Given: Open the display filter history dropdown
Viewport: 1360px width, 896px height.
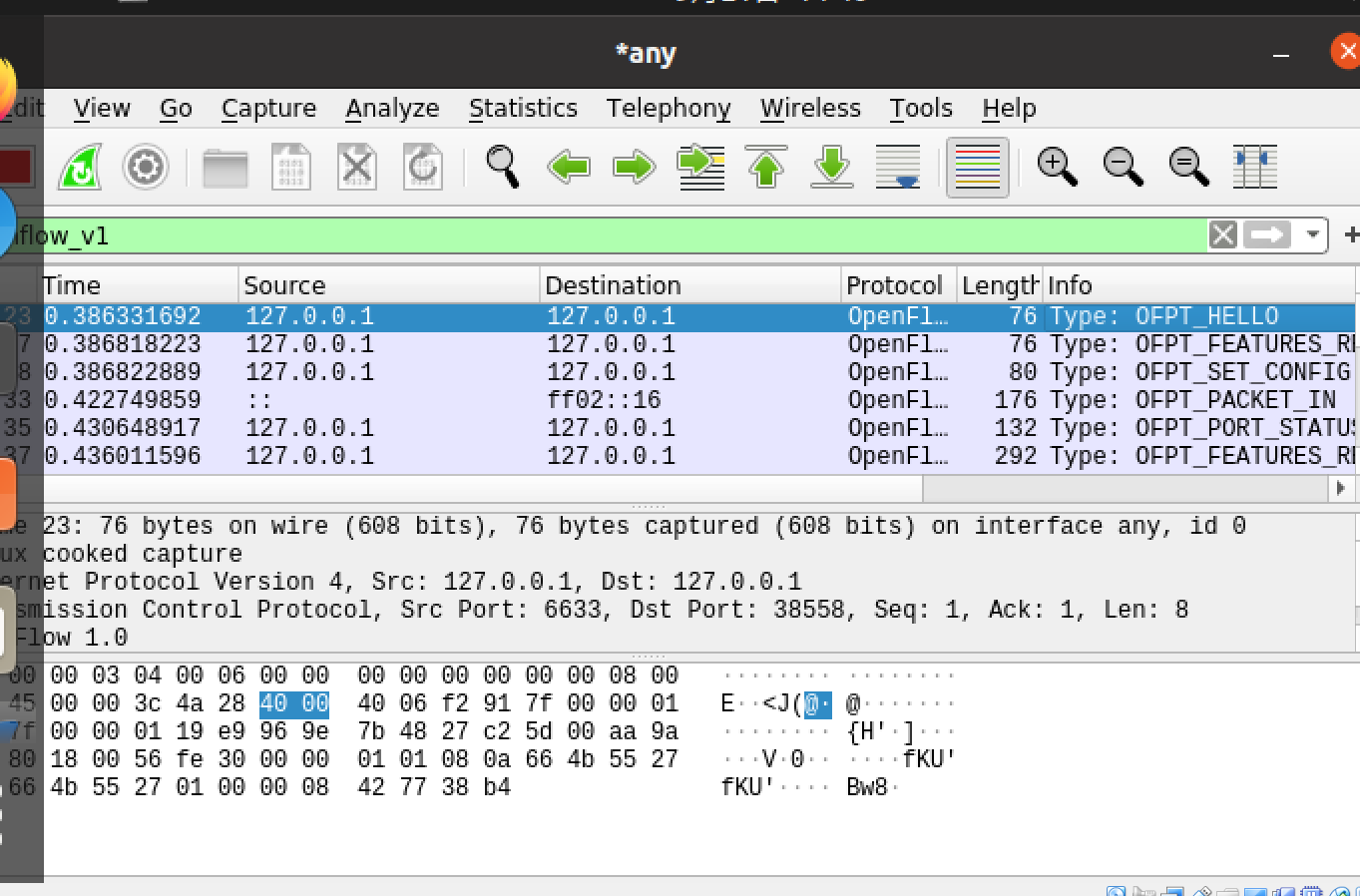Looking at the screenshot, I should coord(1312,235).
